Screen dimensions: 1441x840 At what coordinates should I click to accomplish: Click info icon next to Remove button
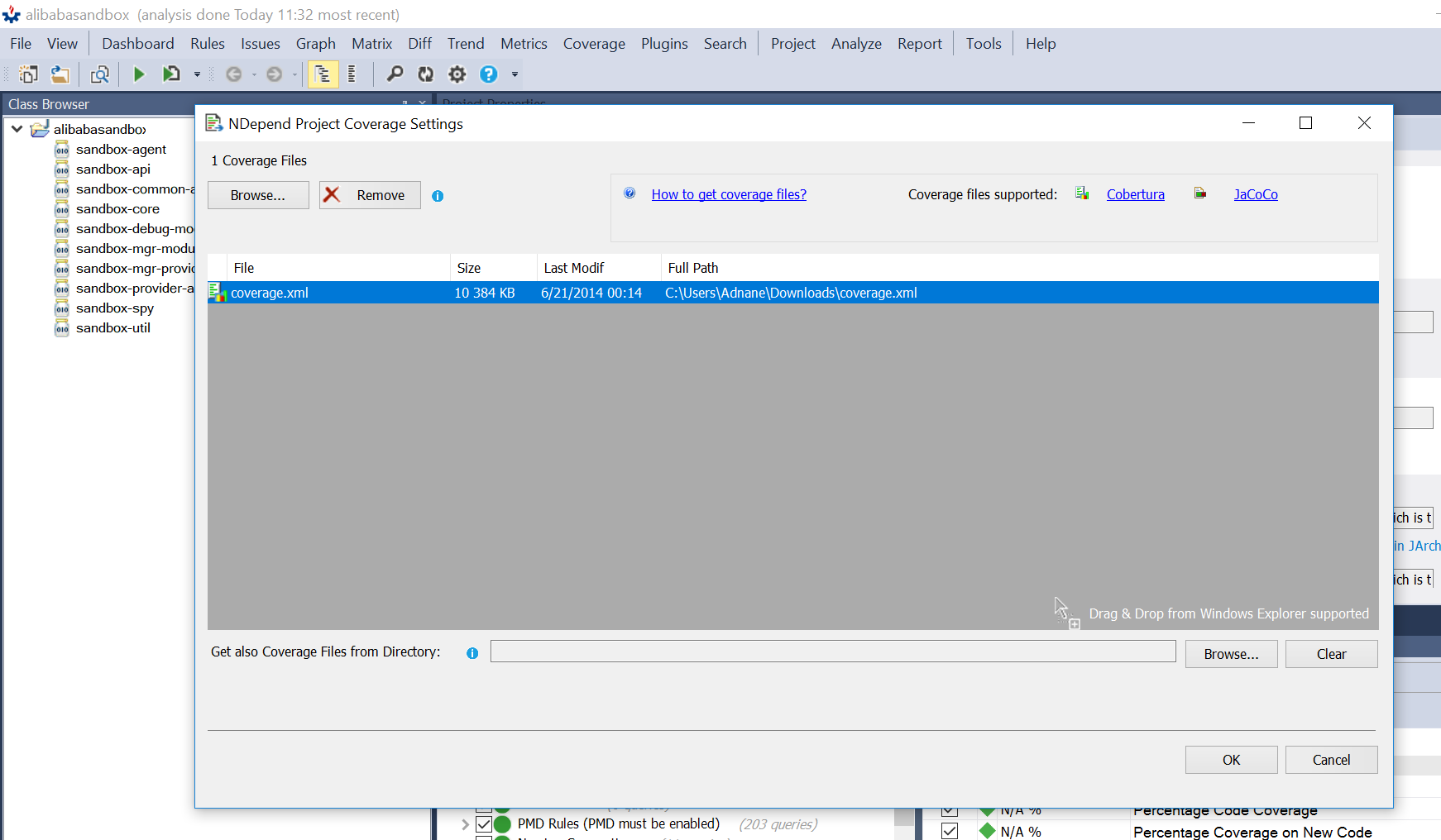[x=438, y=196]
